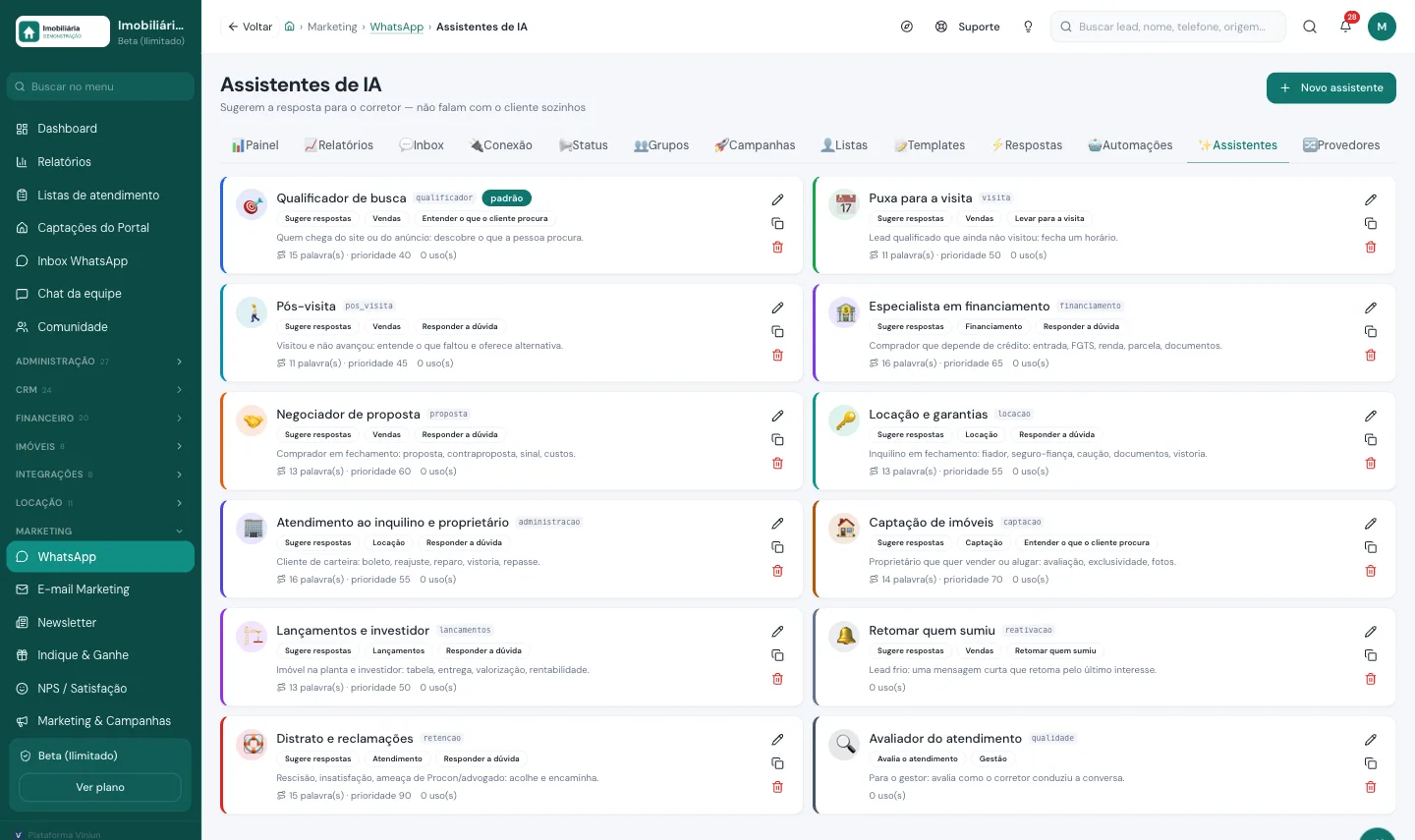Expand the Administração sidebar section
Viewport: 1415px width, 840px height.
(100, 362)
